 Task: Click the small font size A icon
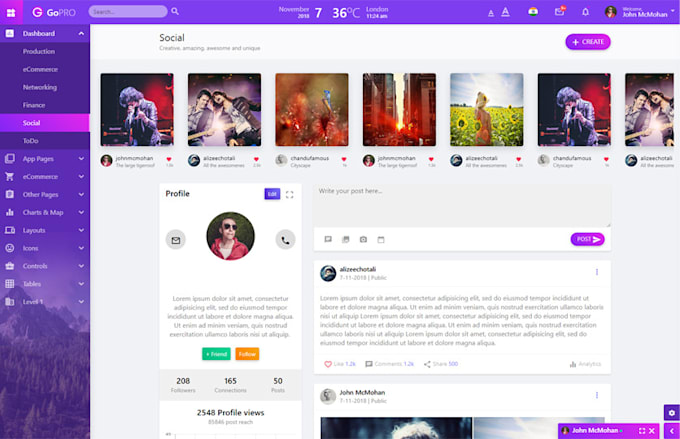tap(490, 13)
